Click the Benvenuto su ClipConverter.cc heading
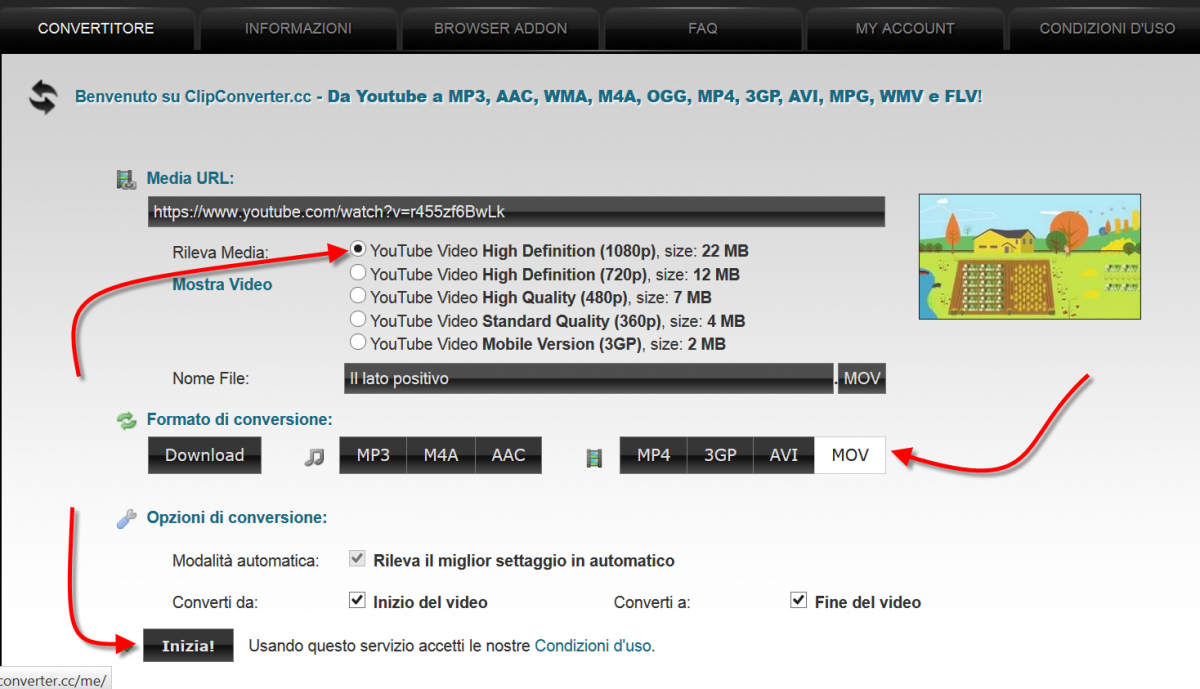The image size is (1200, 689). (x=528, y=97)
